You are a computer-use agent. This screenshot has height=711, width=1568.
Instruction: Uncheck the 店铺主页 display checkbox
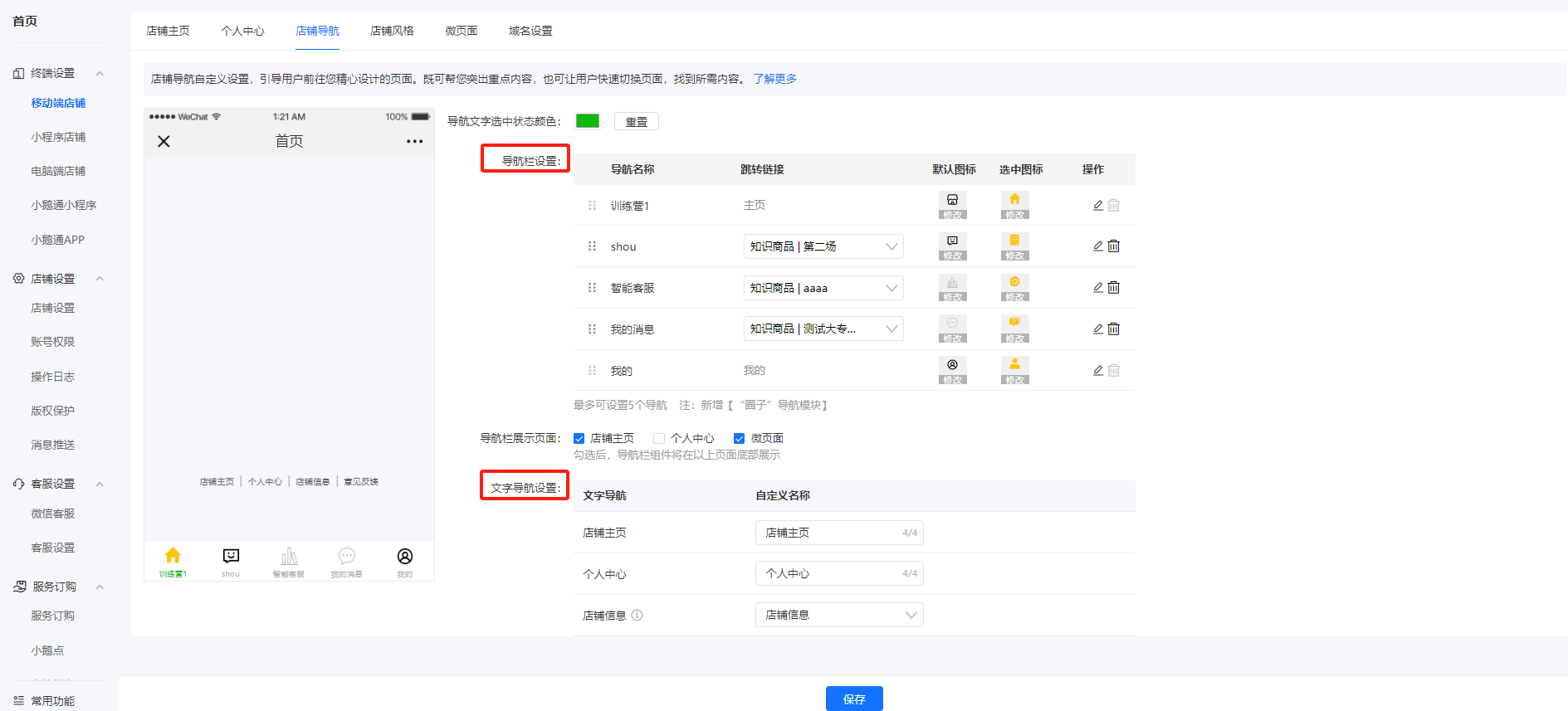[x=579, y=438]
